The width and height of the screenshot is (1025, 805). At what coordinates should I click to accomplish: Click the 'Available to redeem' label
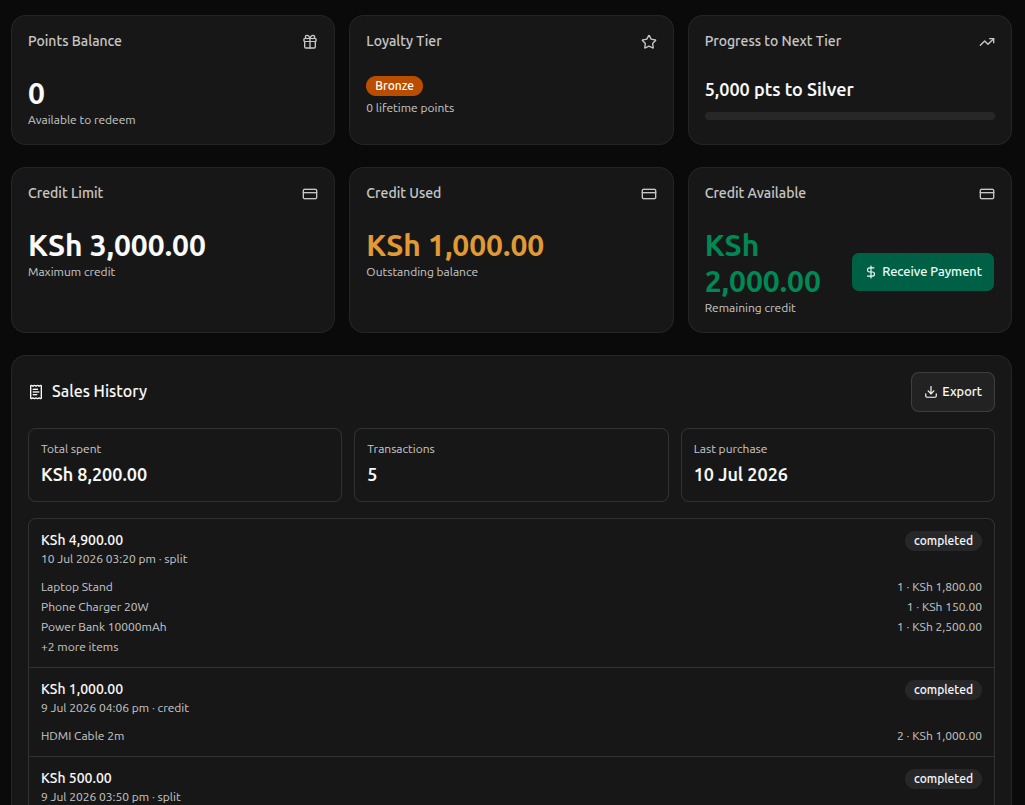pyautogui.click(x=82, y=120)
